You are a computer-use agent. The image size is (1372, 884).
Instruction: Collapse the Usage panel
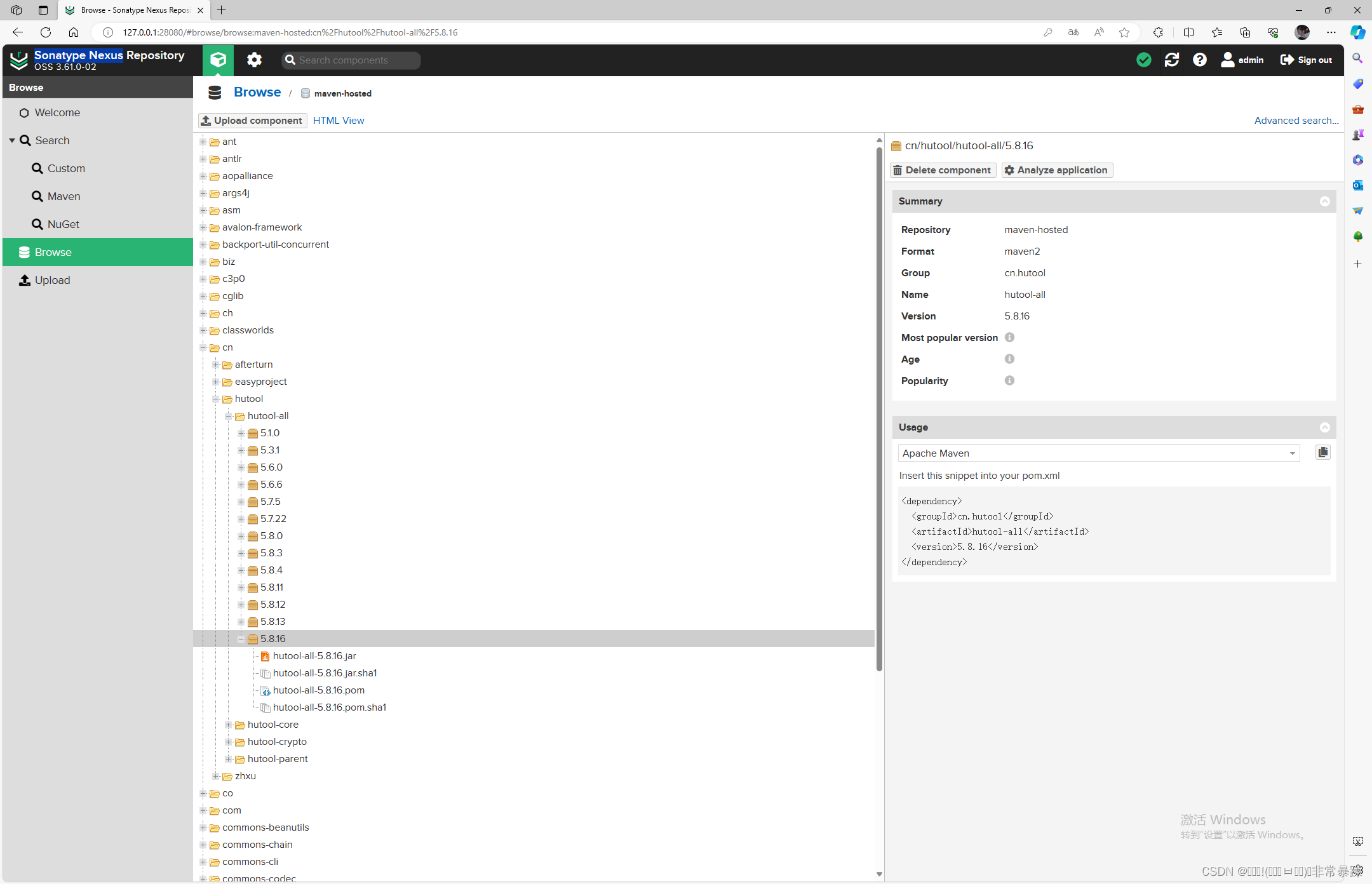(1325, 427)
